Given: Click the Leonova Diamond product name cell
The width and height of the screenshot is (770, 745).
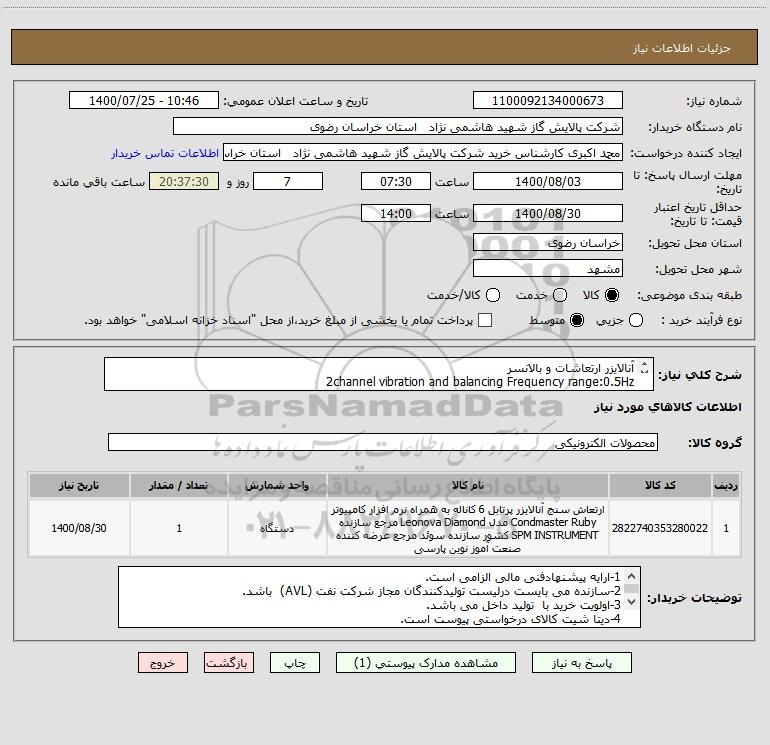Looking at the screenshot, I should [x=468, y=528].
